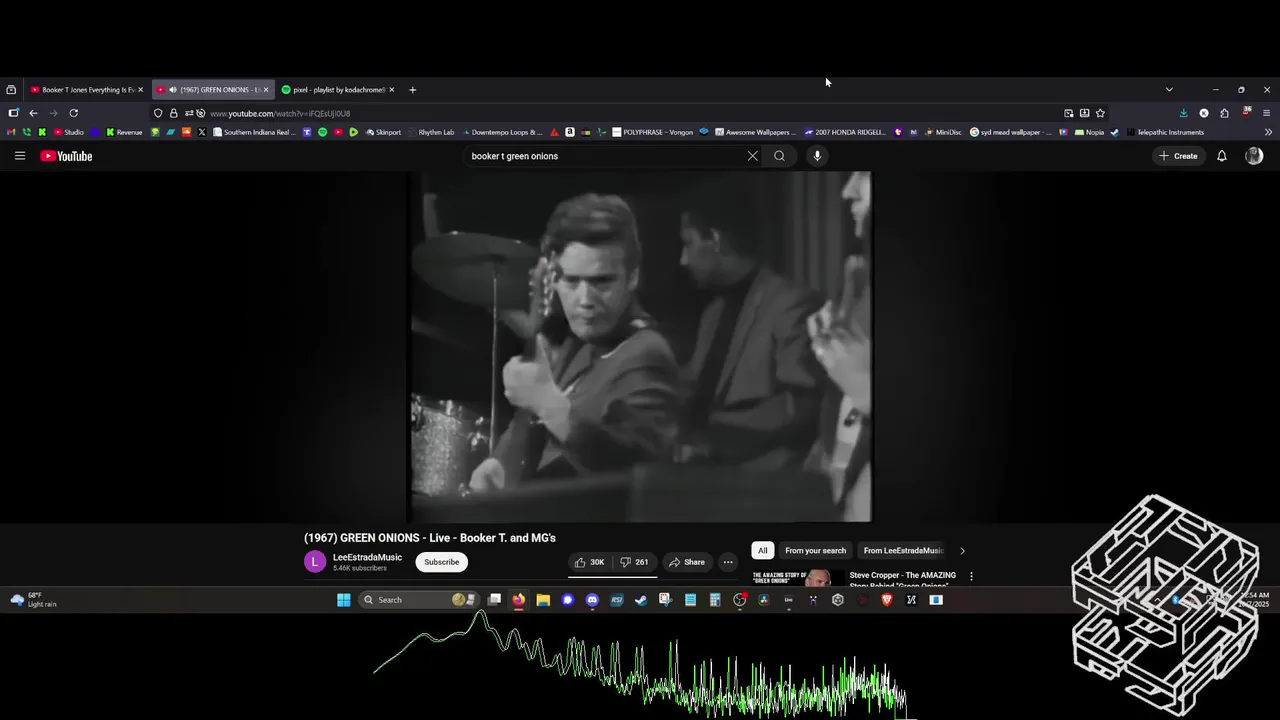This screenshot has width=1280, height=720.
Task: Share the Green Onions video
Action: tap(687, 562)
